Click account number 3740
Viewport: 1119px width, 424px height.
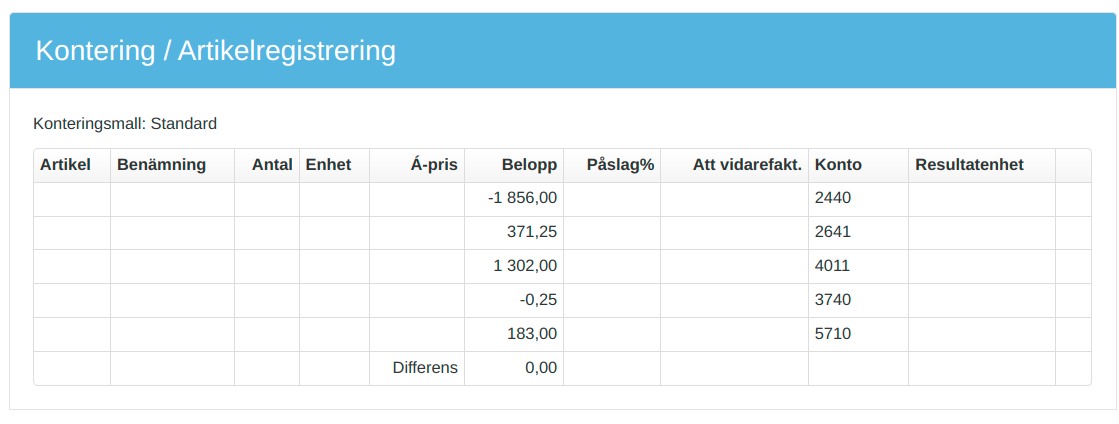833,300
